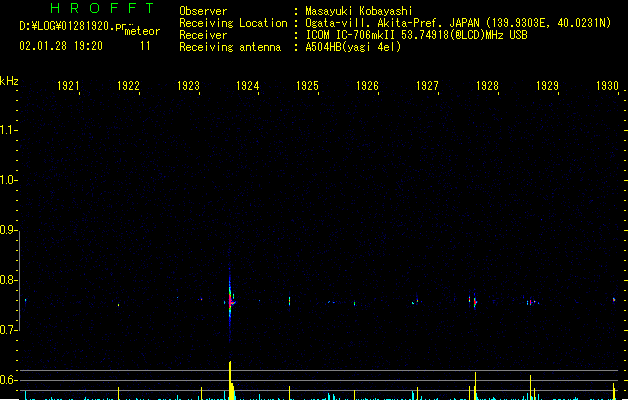Click time axis marker 1930

607,86
